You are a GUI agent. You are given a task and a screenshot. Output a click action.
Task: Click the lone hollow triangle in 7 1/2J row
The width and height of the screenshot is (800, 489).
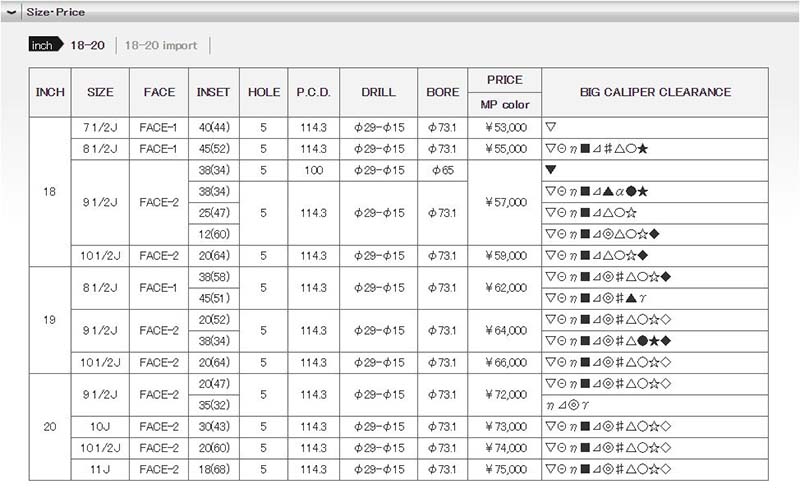550,128
